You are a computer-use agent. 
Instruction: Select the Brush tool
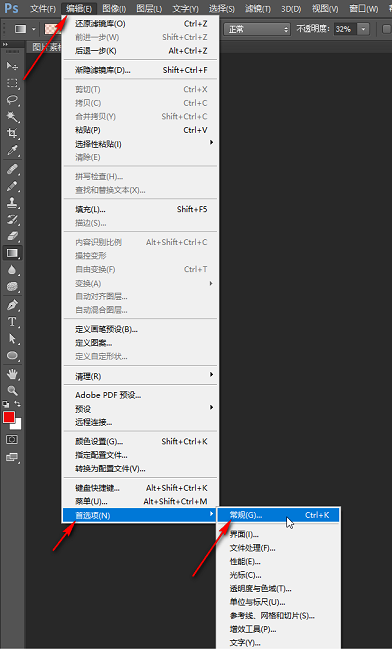pyautogui.click(x=12, y=186)
